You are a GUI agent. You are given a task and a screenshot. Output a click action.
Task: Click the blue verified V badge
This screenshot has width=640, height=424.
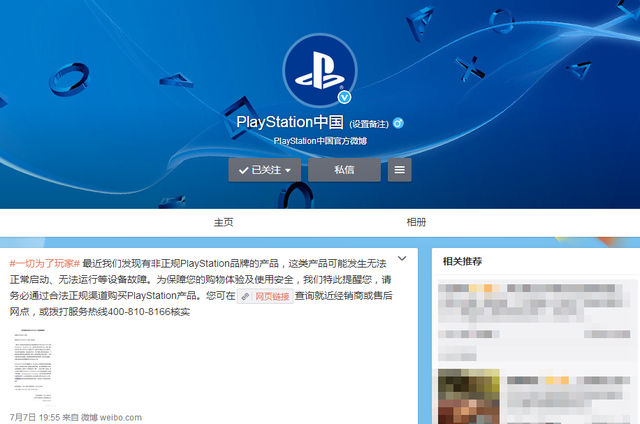(x=344, y=97)
